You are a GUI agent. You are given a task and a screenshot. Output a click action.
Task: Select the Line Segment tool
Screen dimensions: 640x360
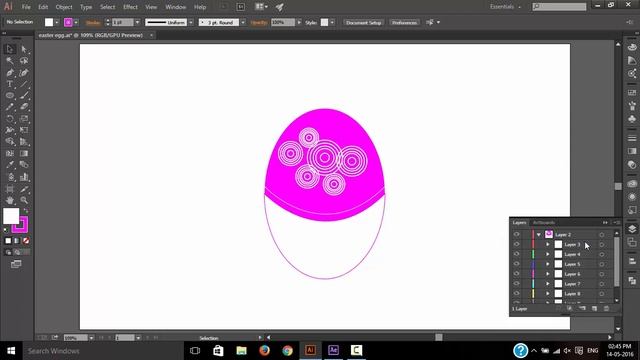point(24,84)
